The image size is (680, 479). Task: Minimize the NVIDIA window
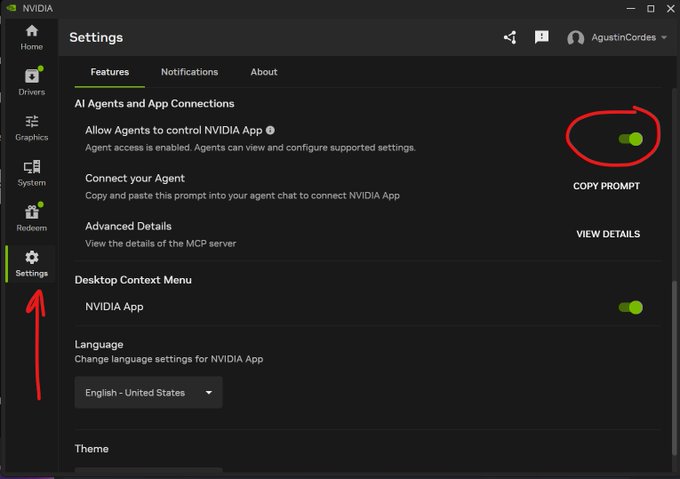click(631, 9)
